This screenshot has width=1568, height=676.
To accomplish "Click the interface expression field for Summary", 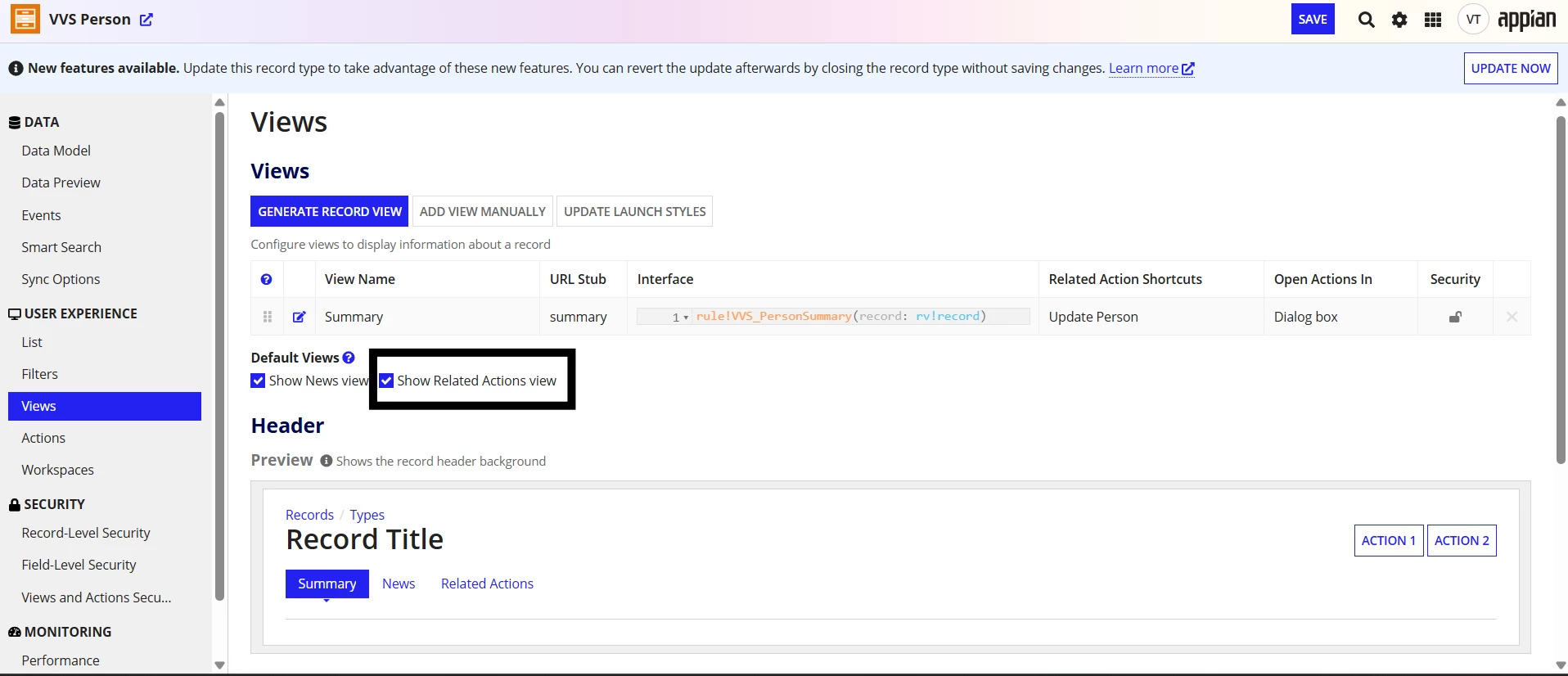I will (x=833, y=317).
